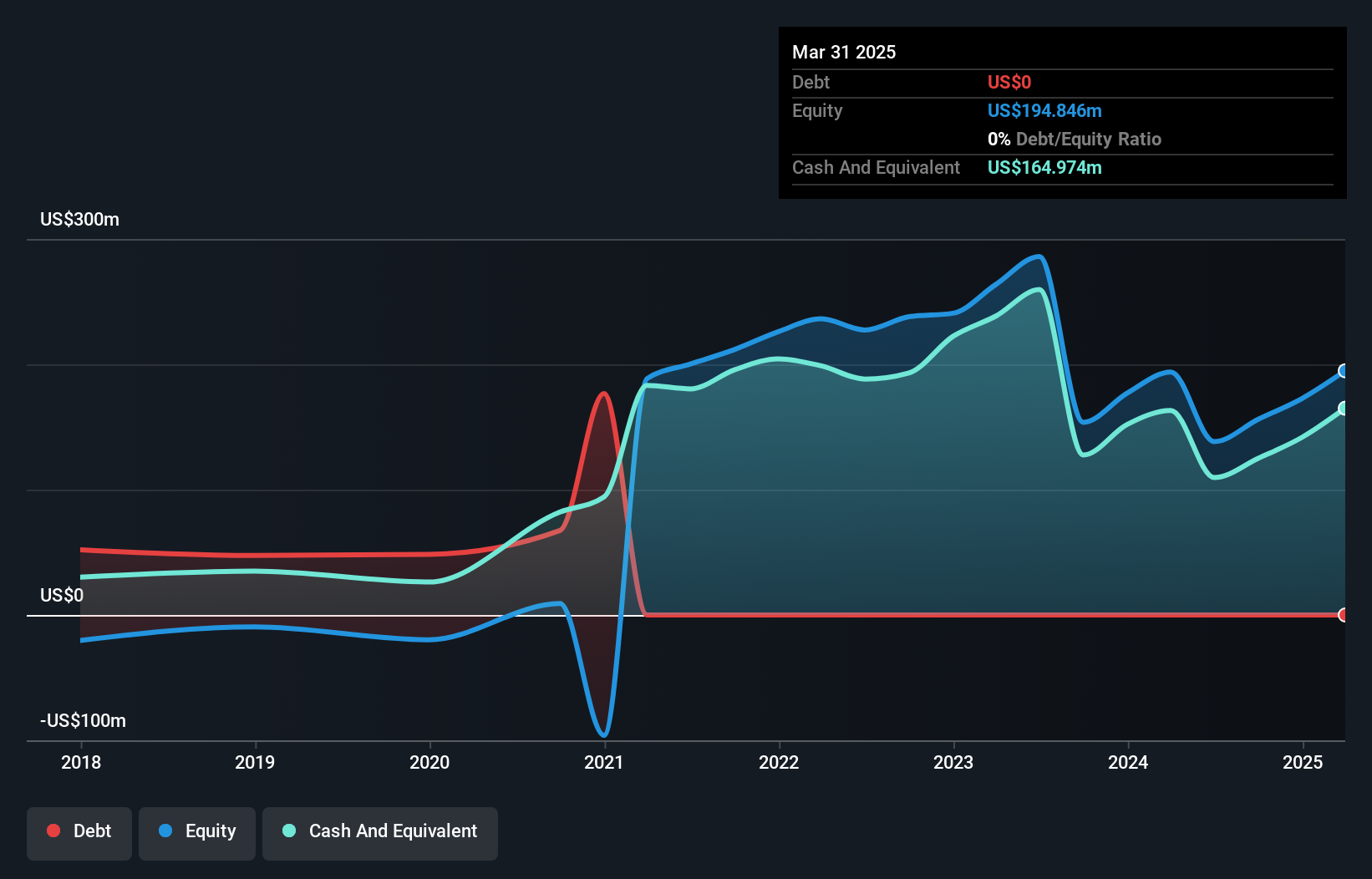Toggle the Debt series legend button
The height and width of the screenshot is (879, 1372).
(79, 833)
